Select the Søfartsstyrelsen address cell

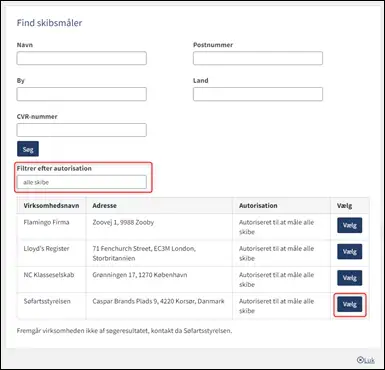point(159,306)
